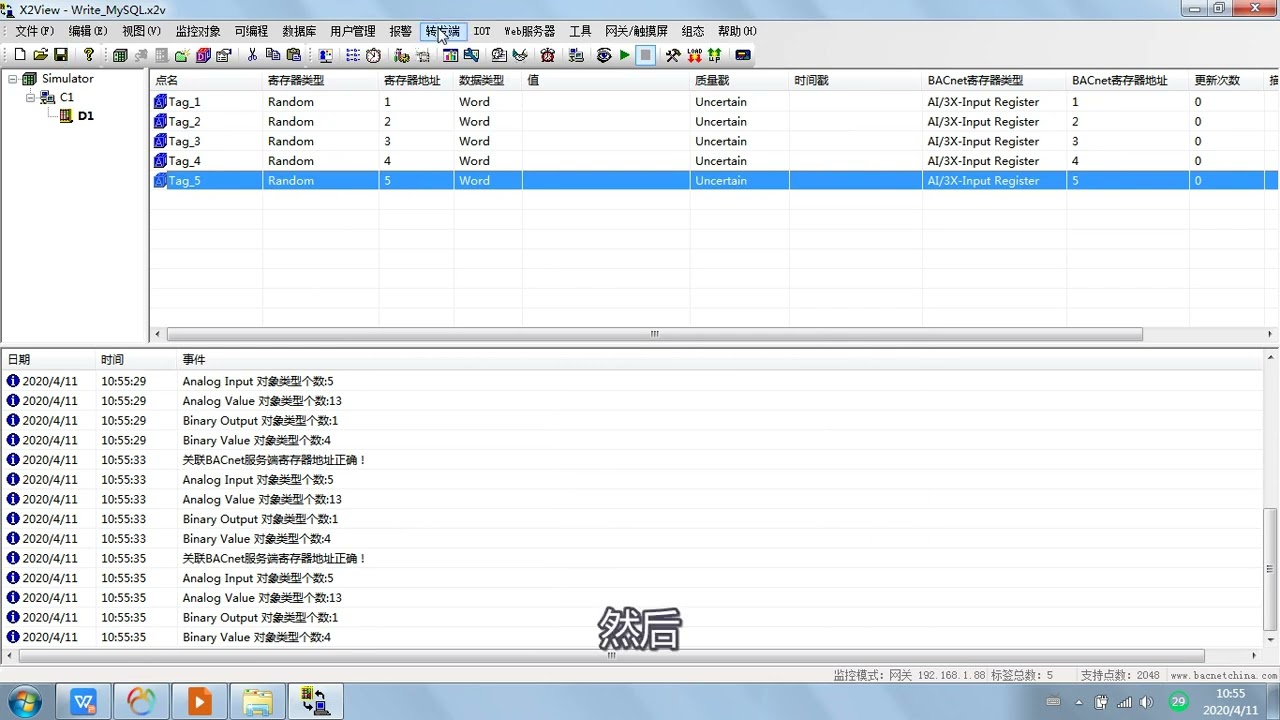Click the hammer and wrench tools icon
The height and width of the screenshot is (720, 1280).
673,56
